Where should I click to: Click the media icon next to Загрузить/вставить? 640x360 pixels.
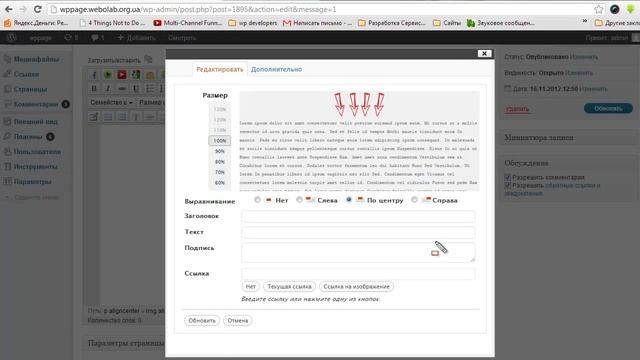tap(148, 60)
